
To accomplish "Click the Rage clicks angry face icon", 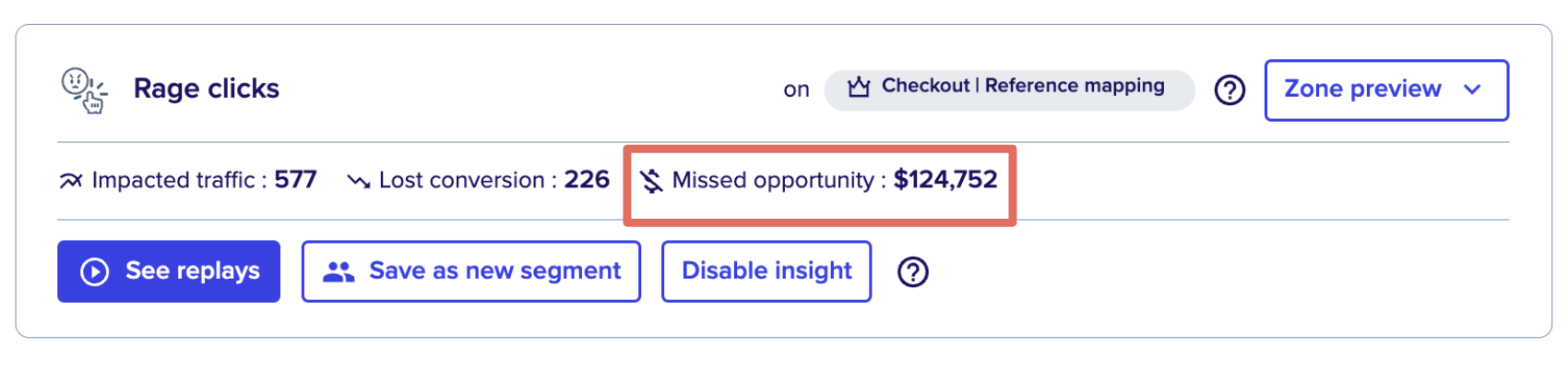I will pos(84,90).
